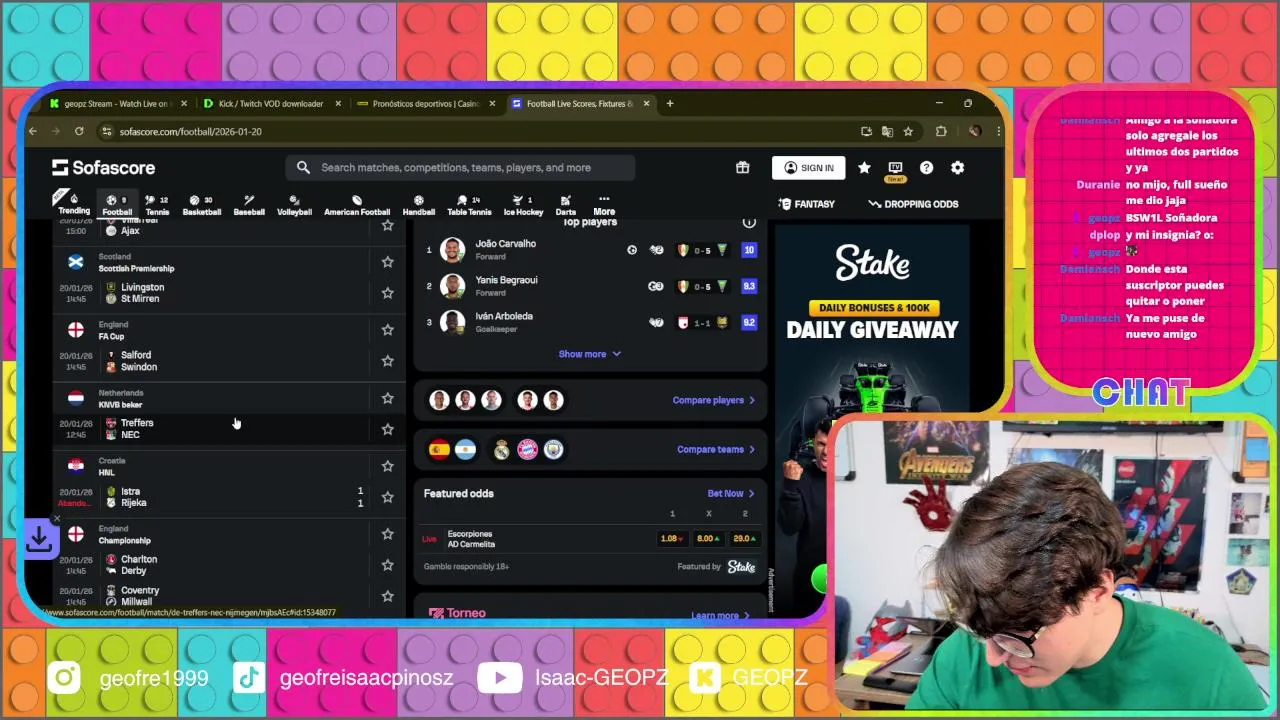Favorite the Istra vs Rijeka match

click(387, 497)
